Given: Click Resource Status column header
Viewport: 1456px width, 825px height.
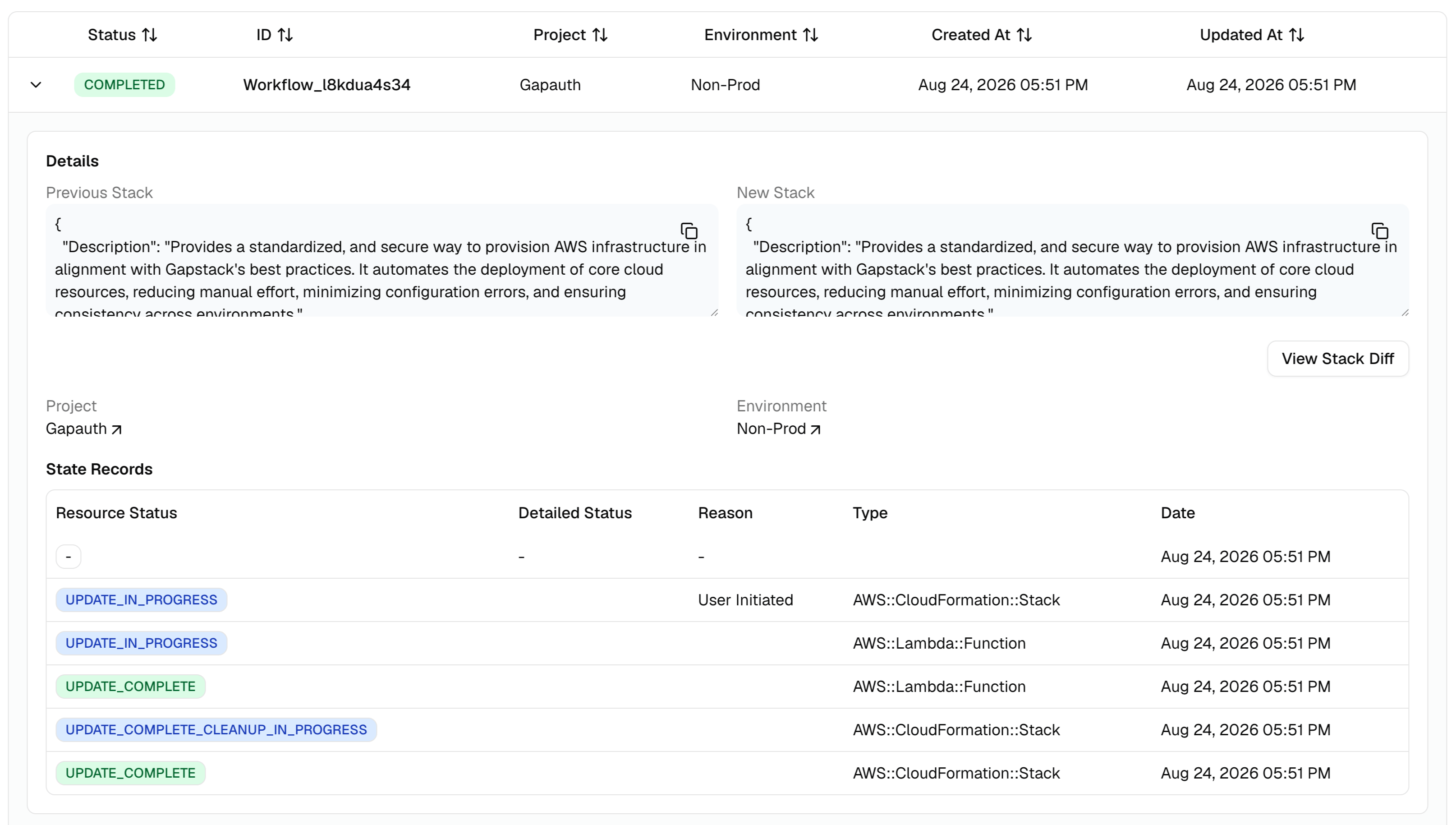Looking at the screenshot, I should pyautogui.click(x=117, y=513).
